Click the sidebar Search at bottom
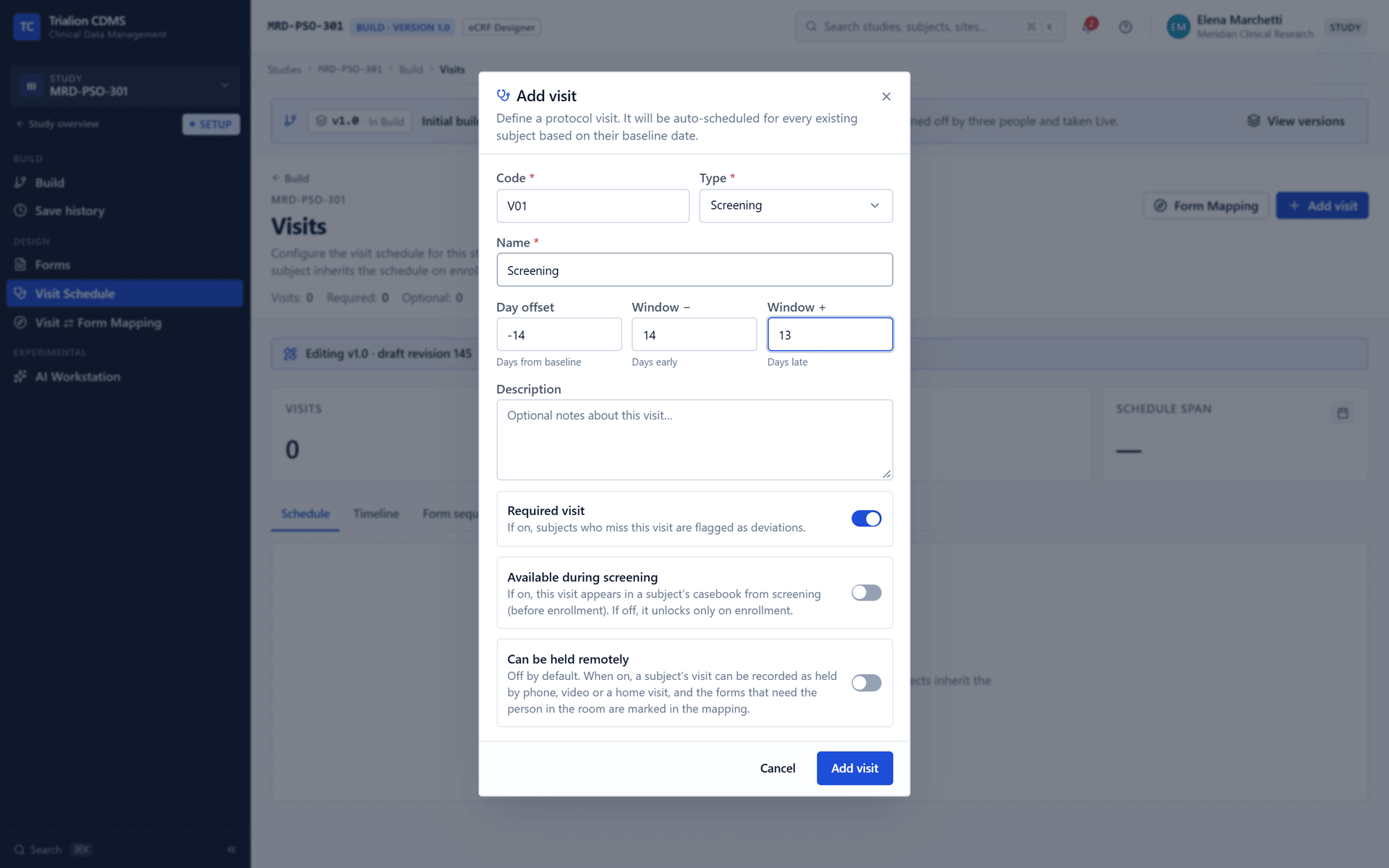This screenshot has width=1389, height=868. coord(52,849)
